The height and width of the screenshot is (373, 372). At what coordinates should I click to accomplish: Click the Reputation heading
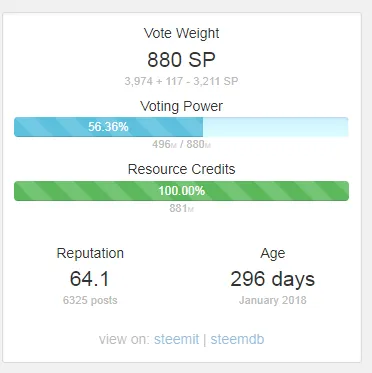(x=90, y=253)
